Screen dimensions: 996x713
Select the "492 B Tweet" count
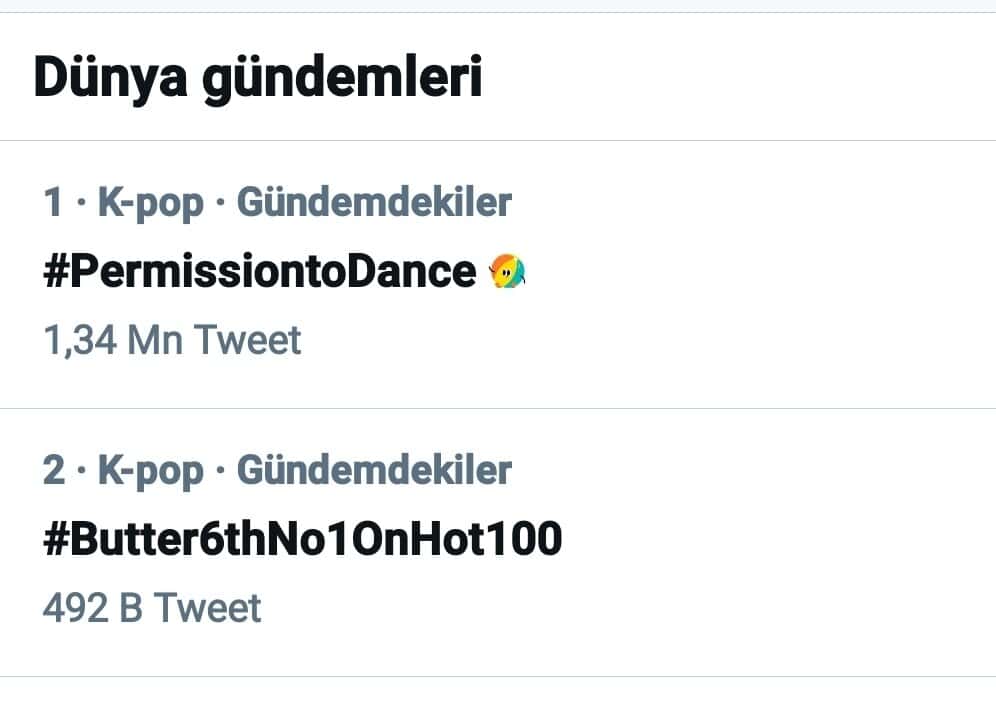point(152,608)
